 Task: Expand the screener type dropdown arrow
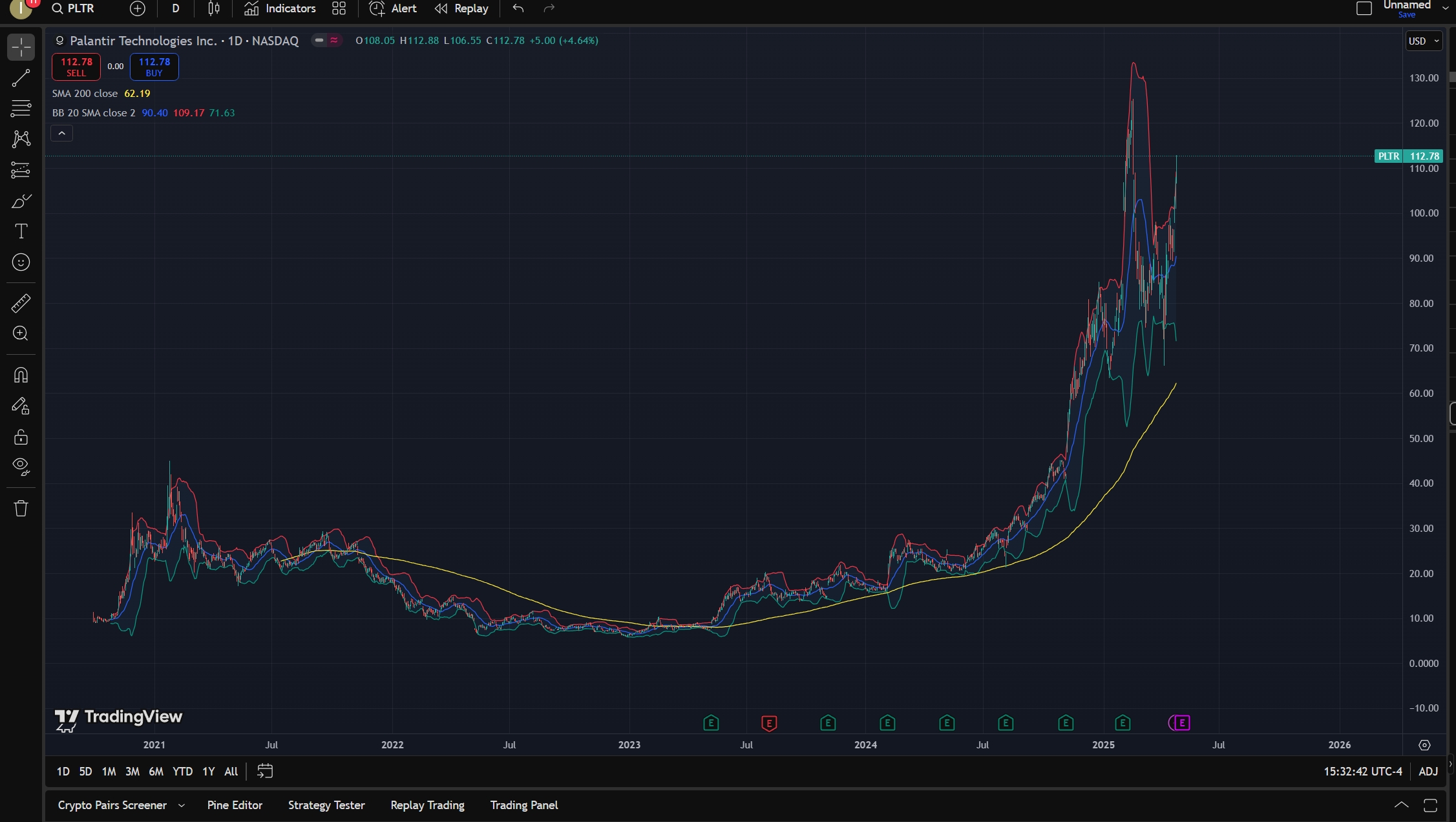(x=182, y=805)
